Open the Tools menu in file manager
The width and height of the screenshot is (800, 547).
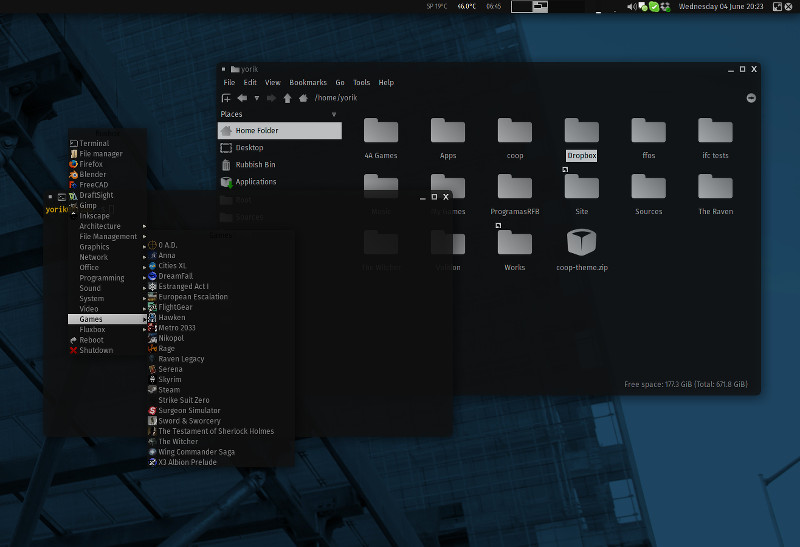click(x=361, y=83)
